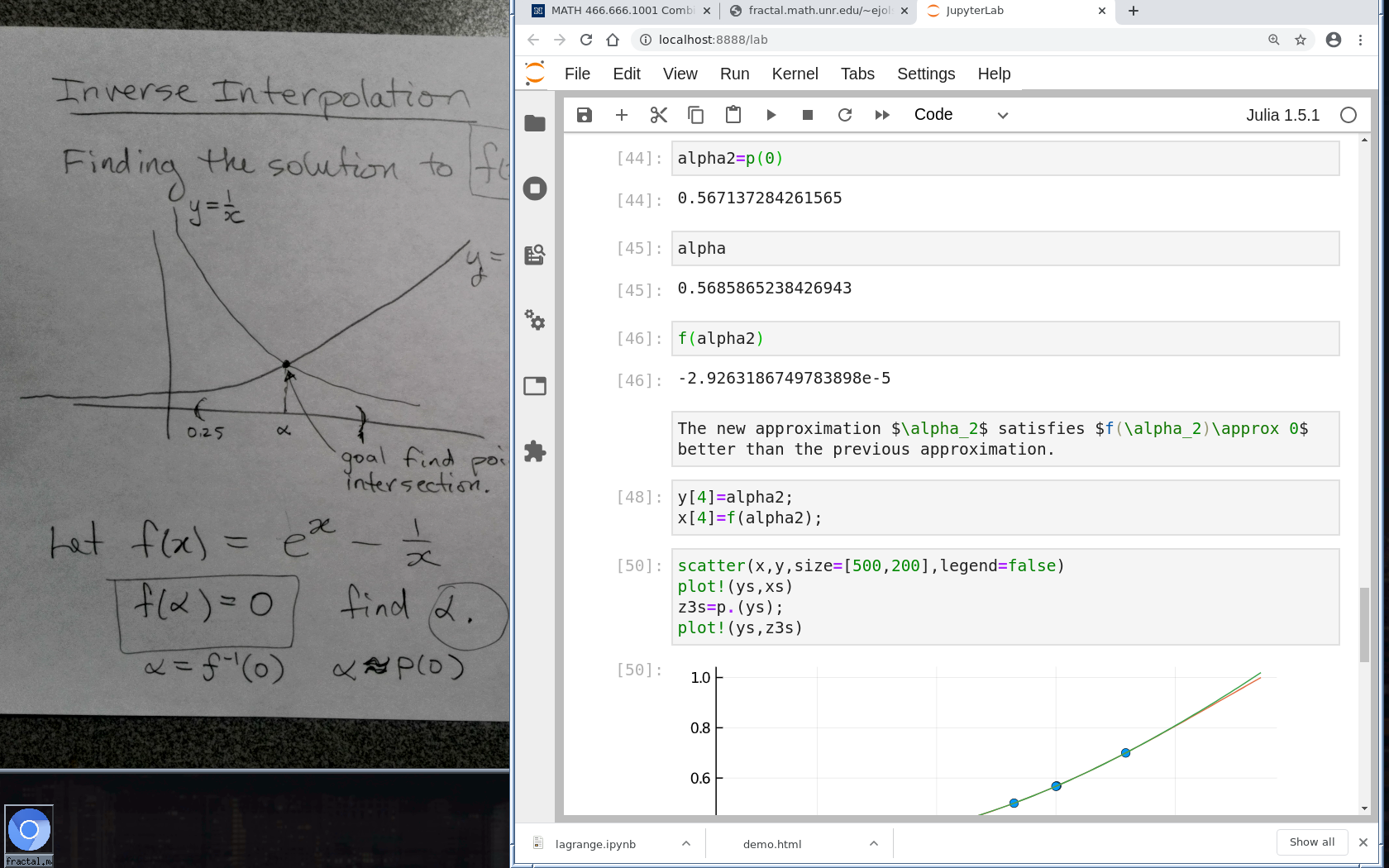The image size is (1389, 868).
Task: Open the file browser sidebar panel
Action: click(535, 123)
